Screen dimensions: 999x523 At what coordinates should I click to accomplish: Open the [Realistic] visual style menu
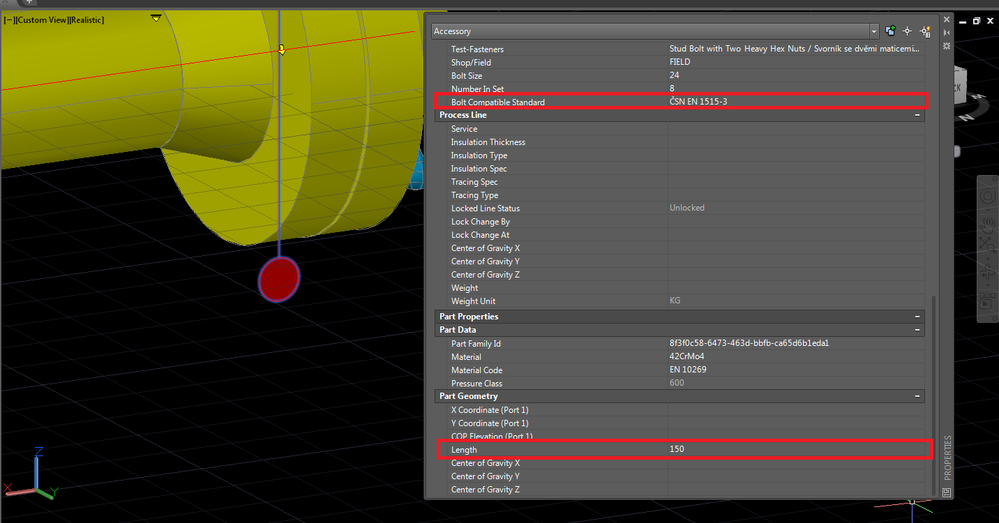tap(86, 20)
